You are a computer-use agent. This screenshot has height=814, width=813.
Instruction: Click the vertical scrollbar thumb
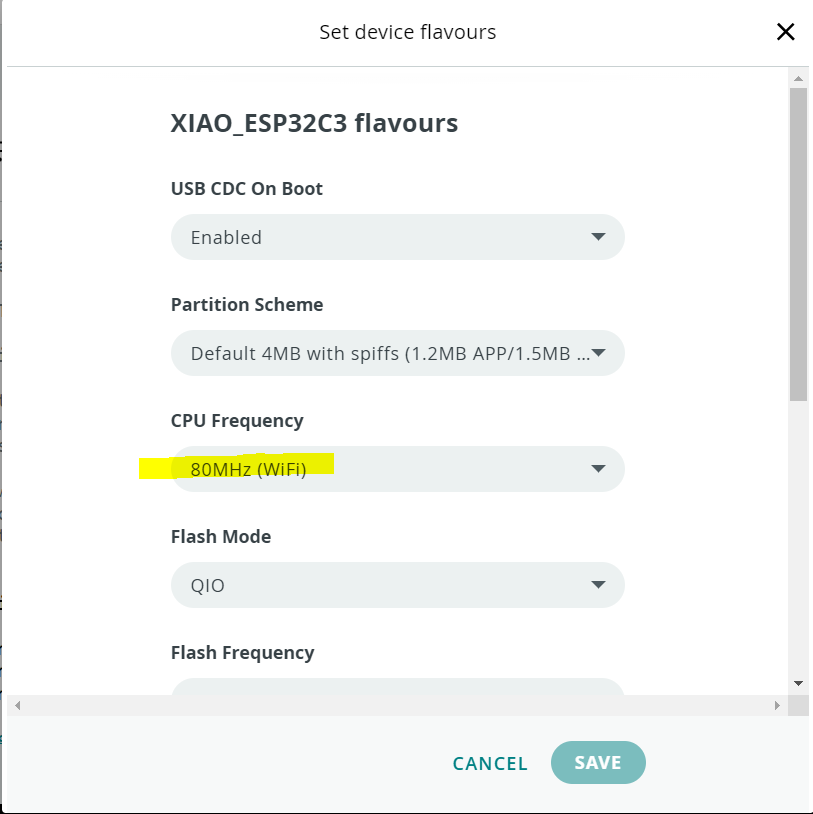[x=798, y=244]
